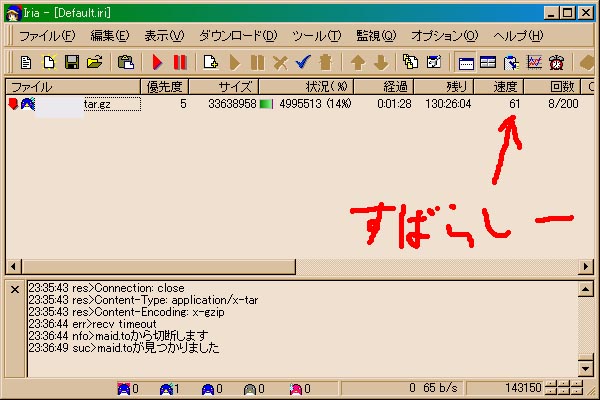
Task: Click the tan pause icon for selected item
Action: 257,62
